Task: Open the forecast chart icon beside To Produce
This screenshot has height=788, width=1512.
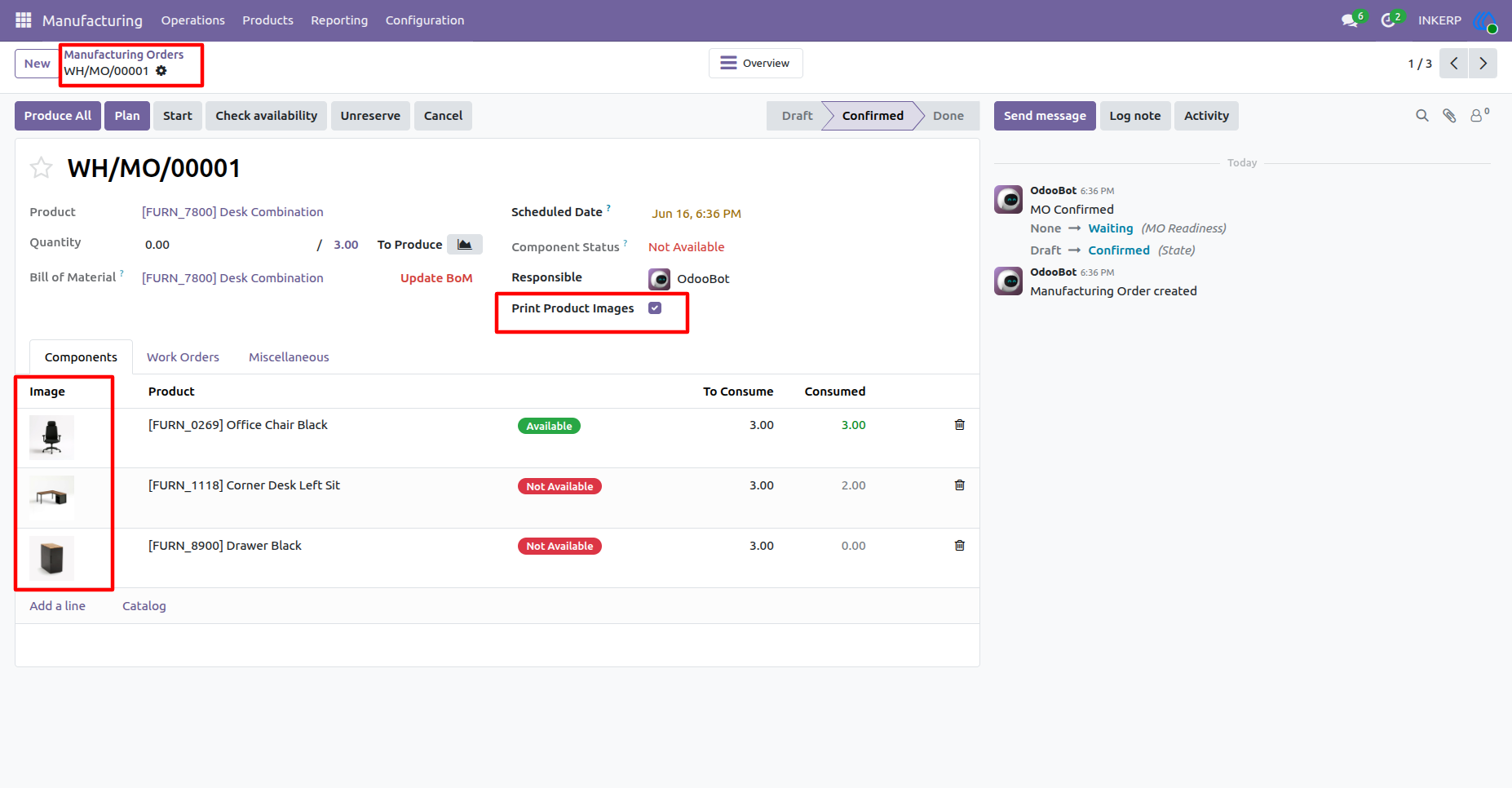Action: [x=465, y=245]
